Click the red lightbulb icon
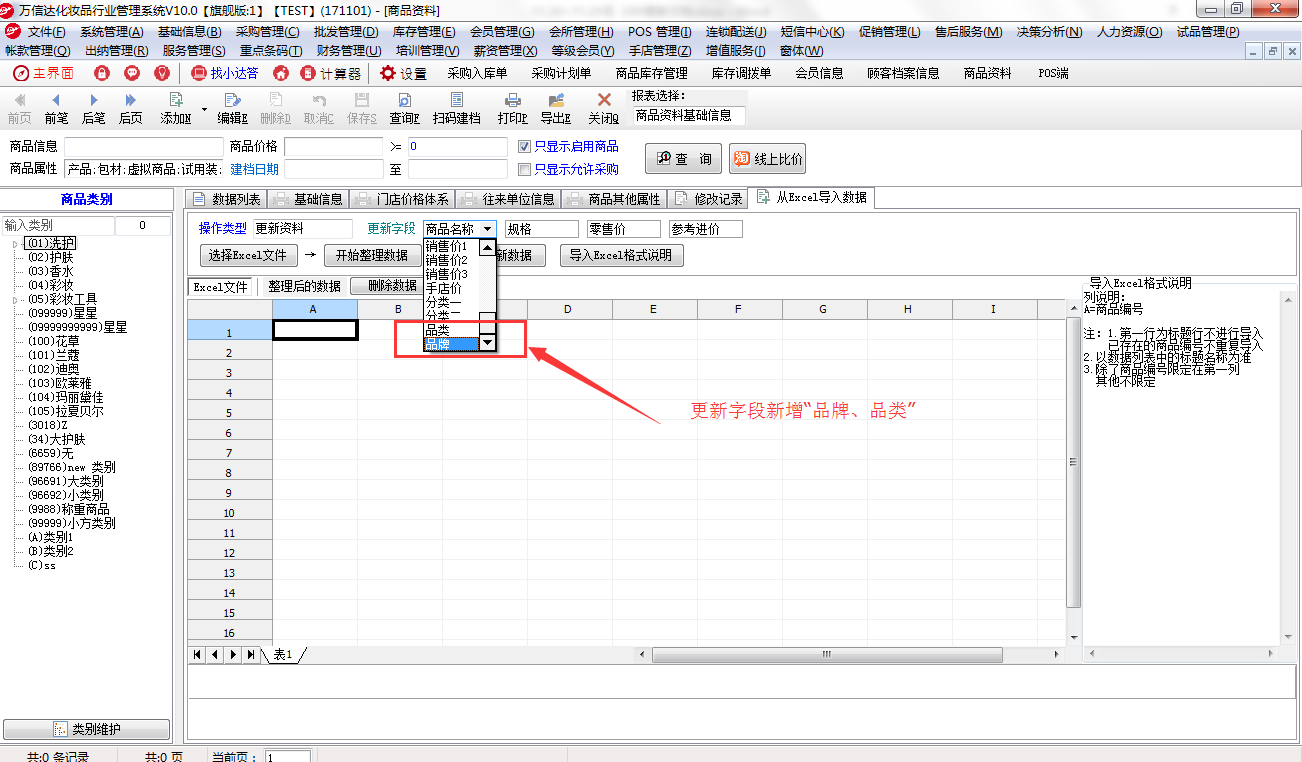Screen dimensions: 1302x762 pos(162,73)
